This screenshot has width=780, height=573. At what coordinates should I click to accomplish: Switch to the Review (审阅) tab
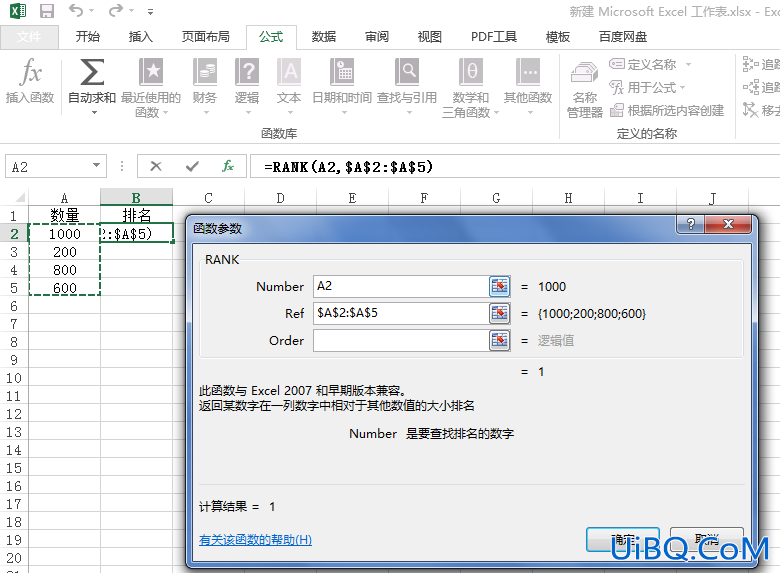tap(377, 37)
